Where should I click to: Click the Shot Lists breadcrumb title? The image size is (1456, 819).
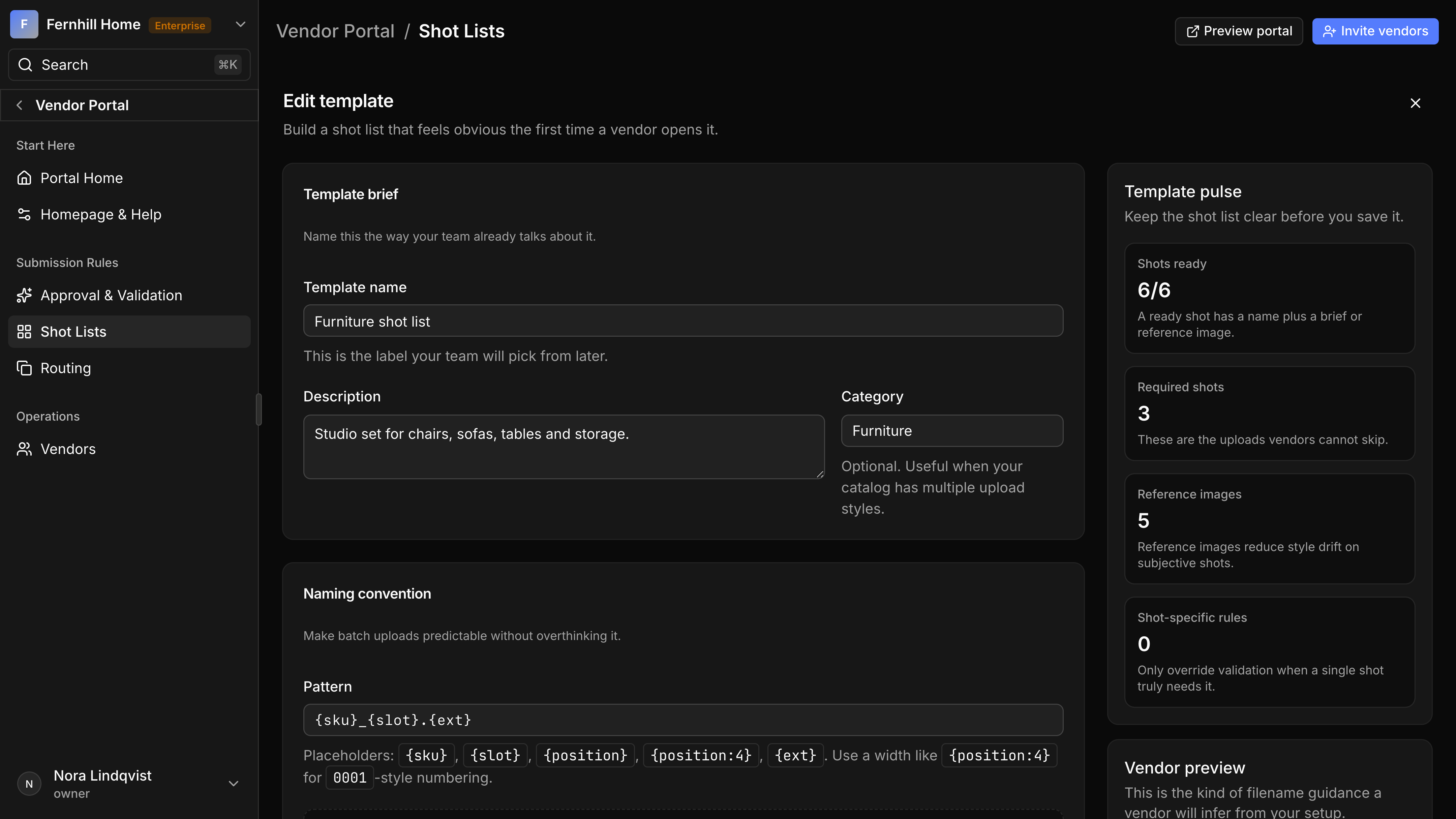(x=461, y=31)
